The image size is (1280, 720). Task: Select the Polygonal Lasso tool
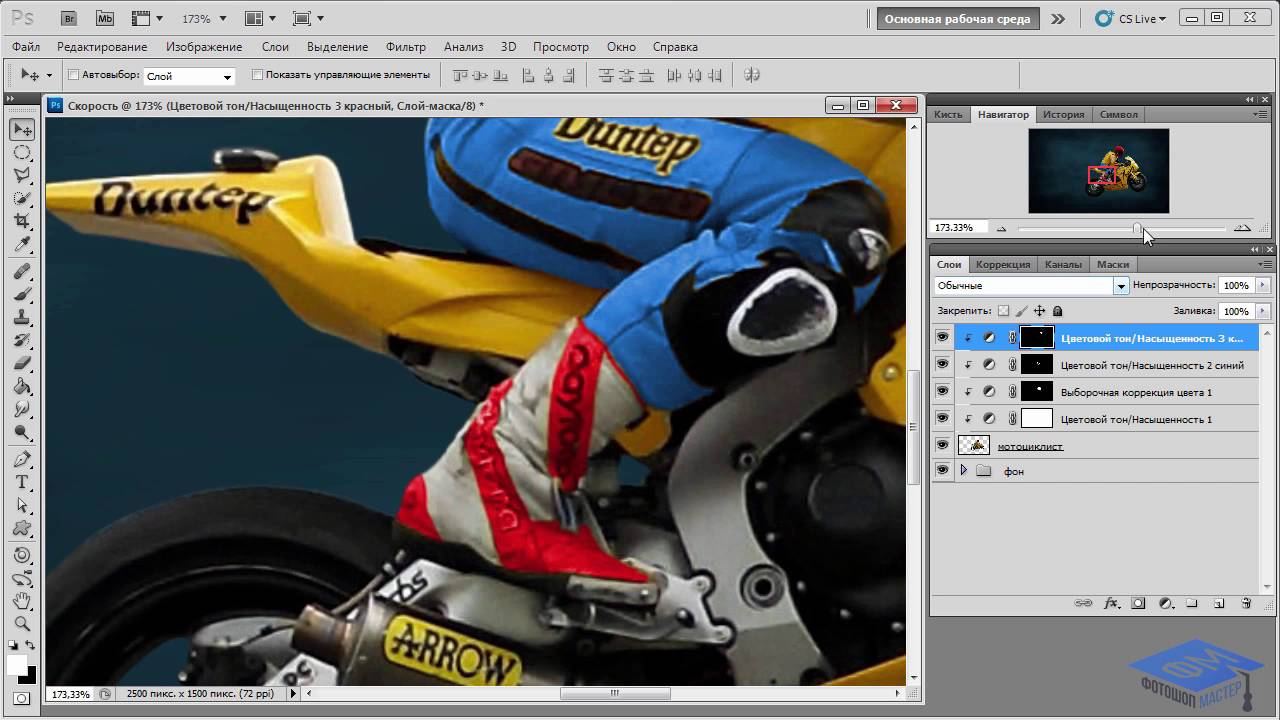[22, 175]
